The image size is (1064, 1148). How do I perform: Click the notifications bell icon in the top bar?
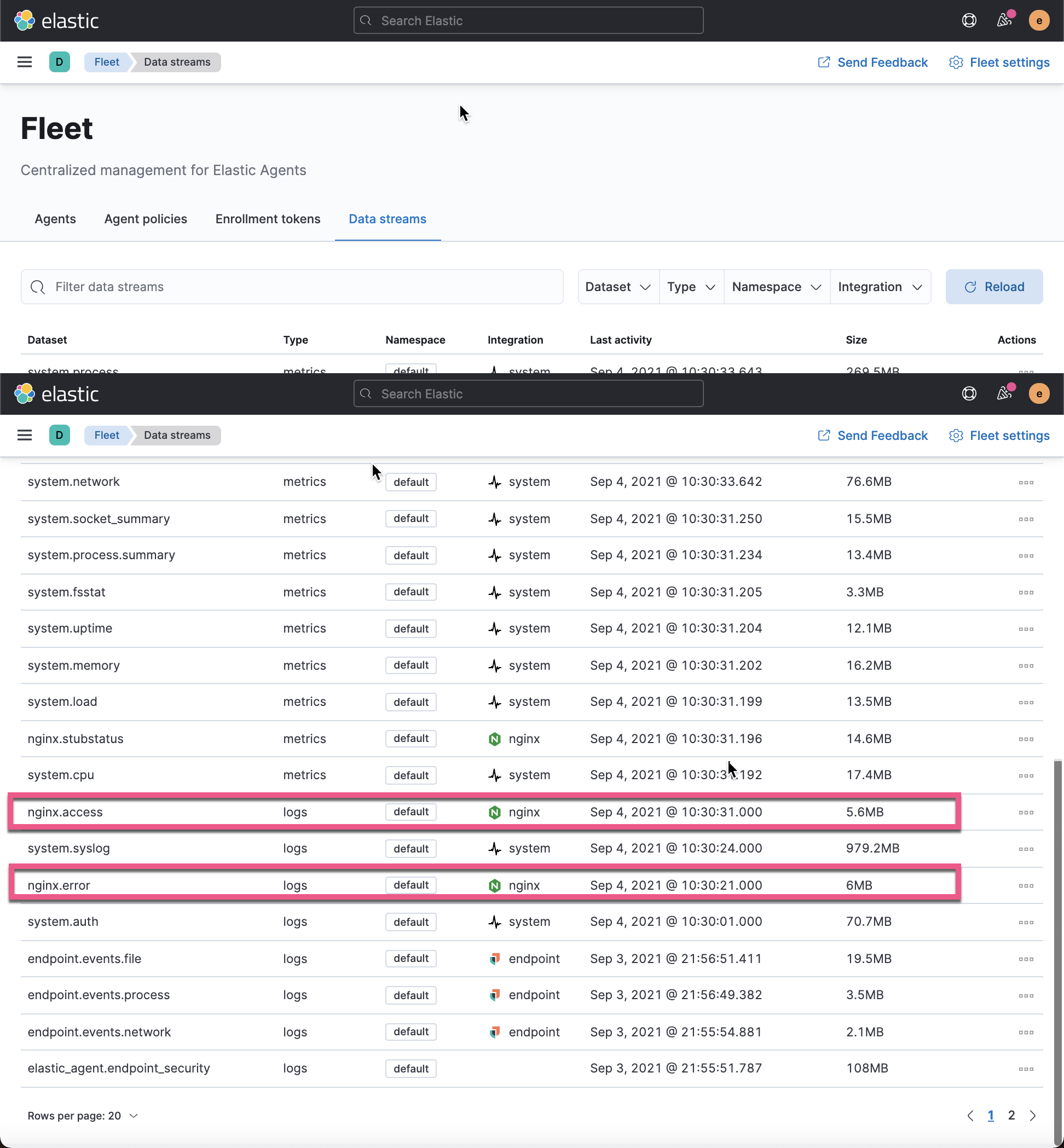1005,20
